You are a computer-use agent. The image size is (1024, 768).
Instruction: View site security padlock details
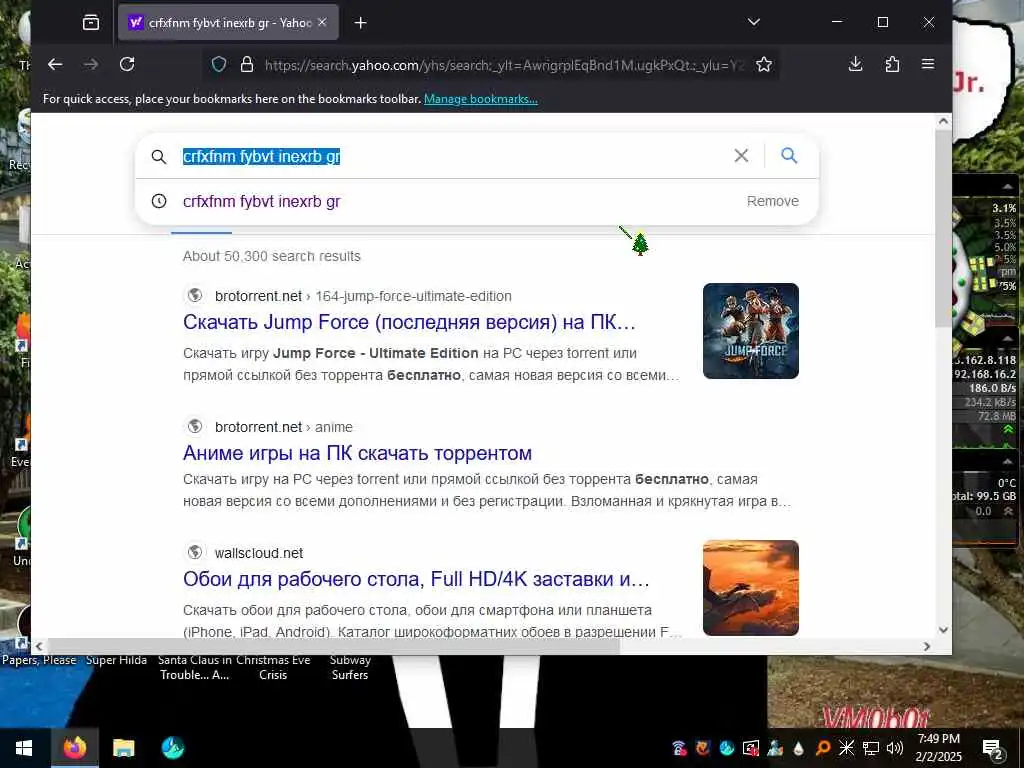[246, 64]
